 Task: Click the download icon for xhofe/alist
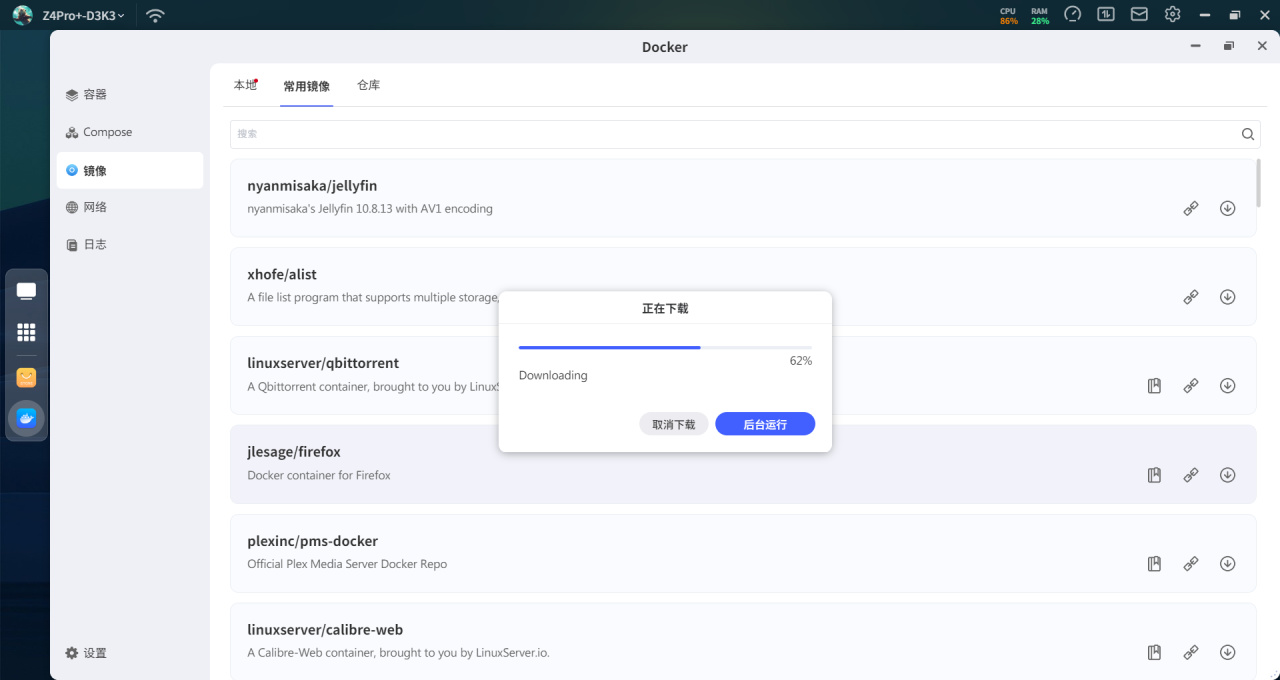[x=1228, y=297]
